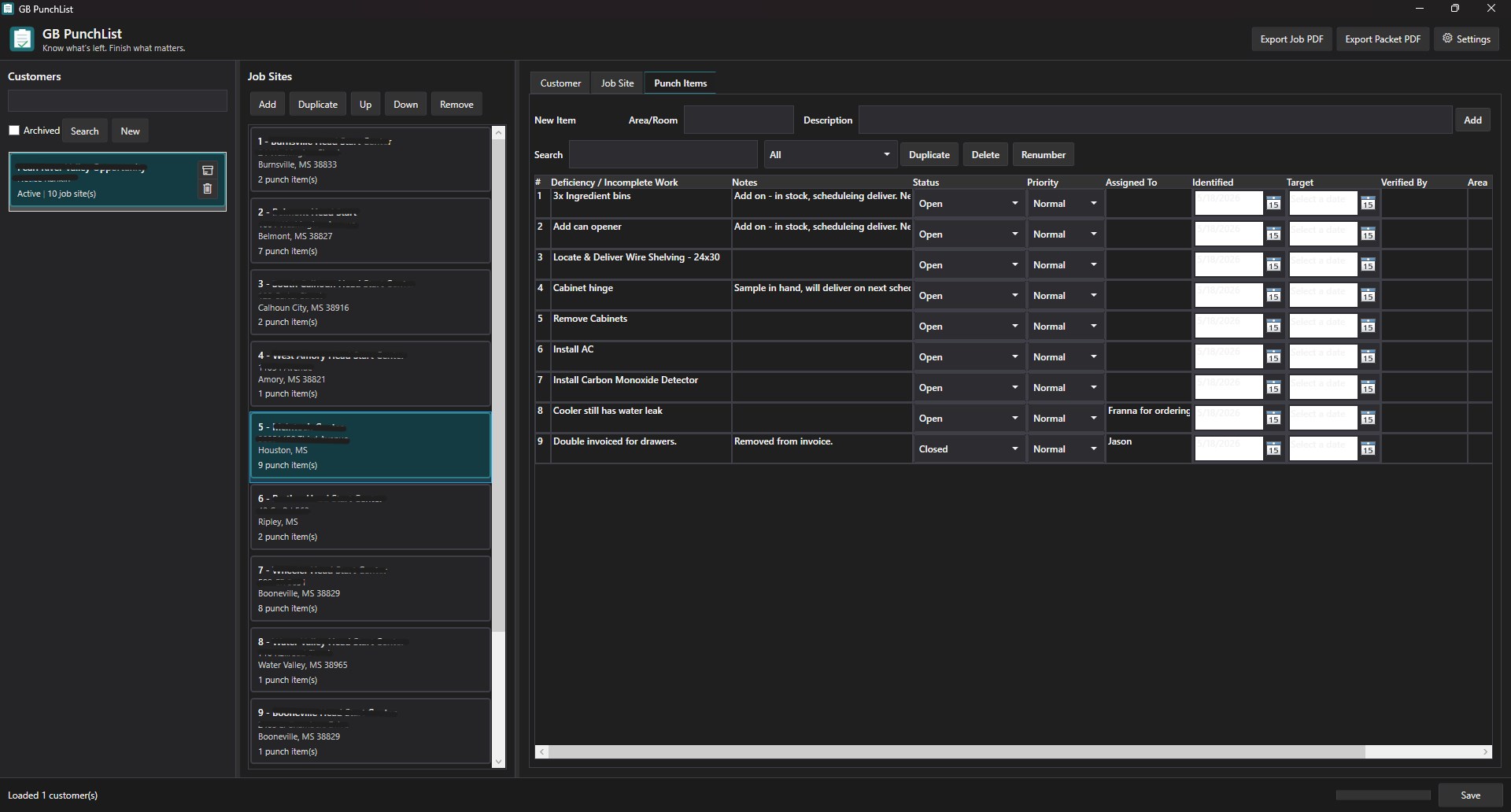This screenshot has width=1511, height=812.
Task: Click Renumber punch items button
Action: click(1044, 154)
